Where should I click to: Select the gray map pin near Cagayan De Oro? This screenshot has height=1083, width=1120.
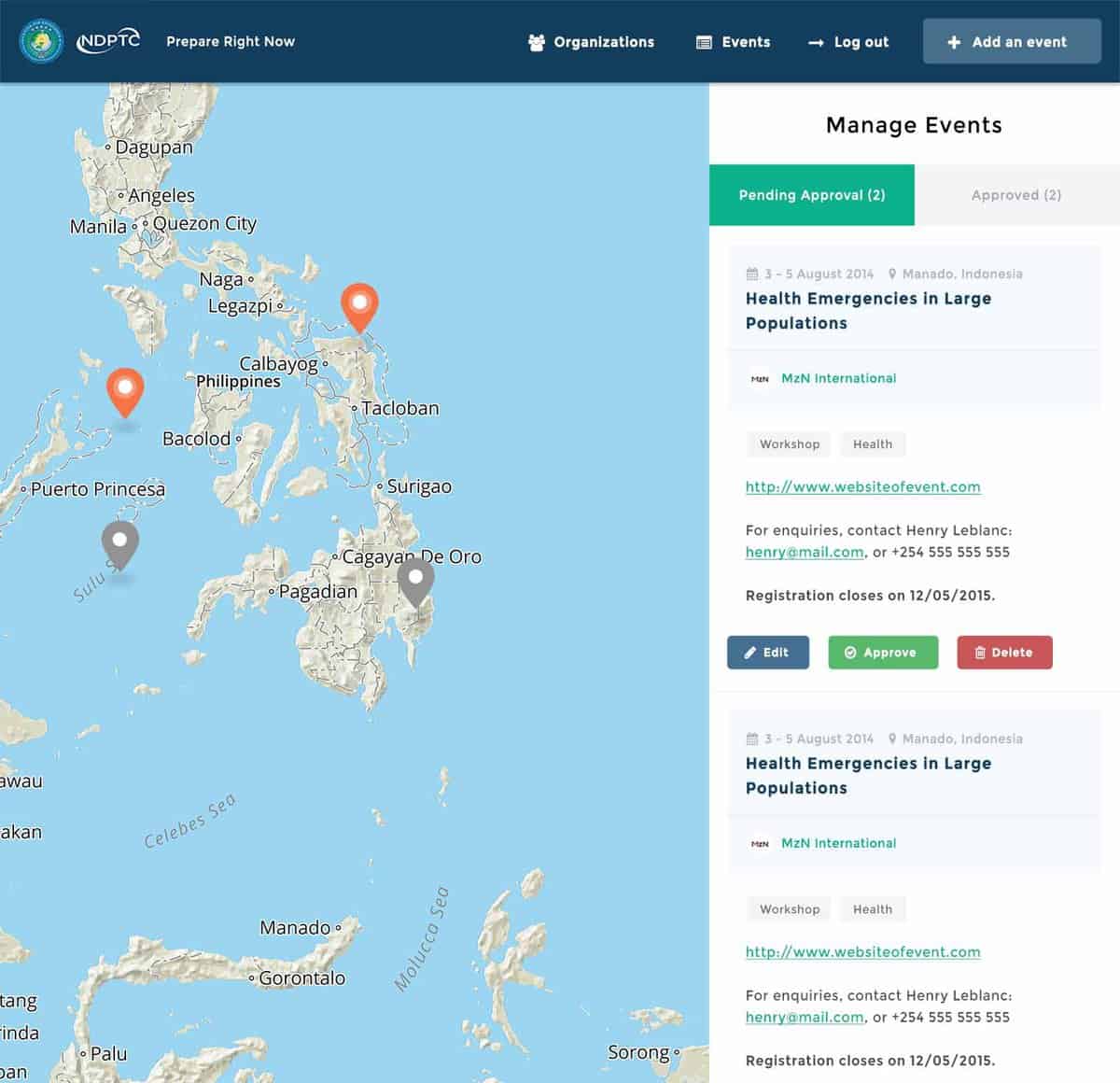click(x=416, y=582)
